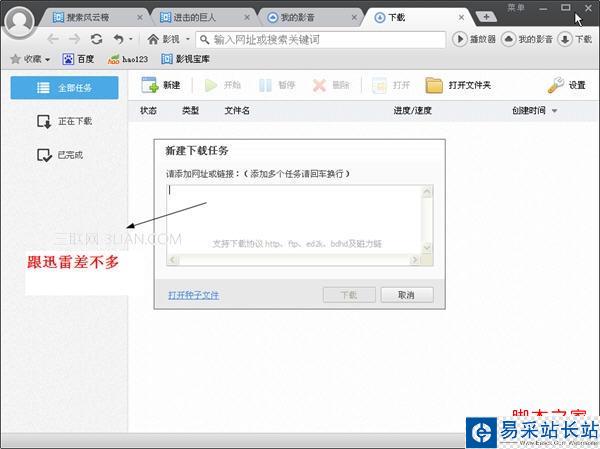The height and width of the screenshot is (449, 600).
Task: Expand the 影视 dropdown arrow
Action: pos(188,39)
